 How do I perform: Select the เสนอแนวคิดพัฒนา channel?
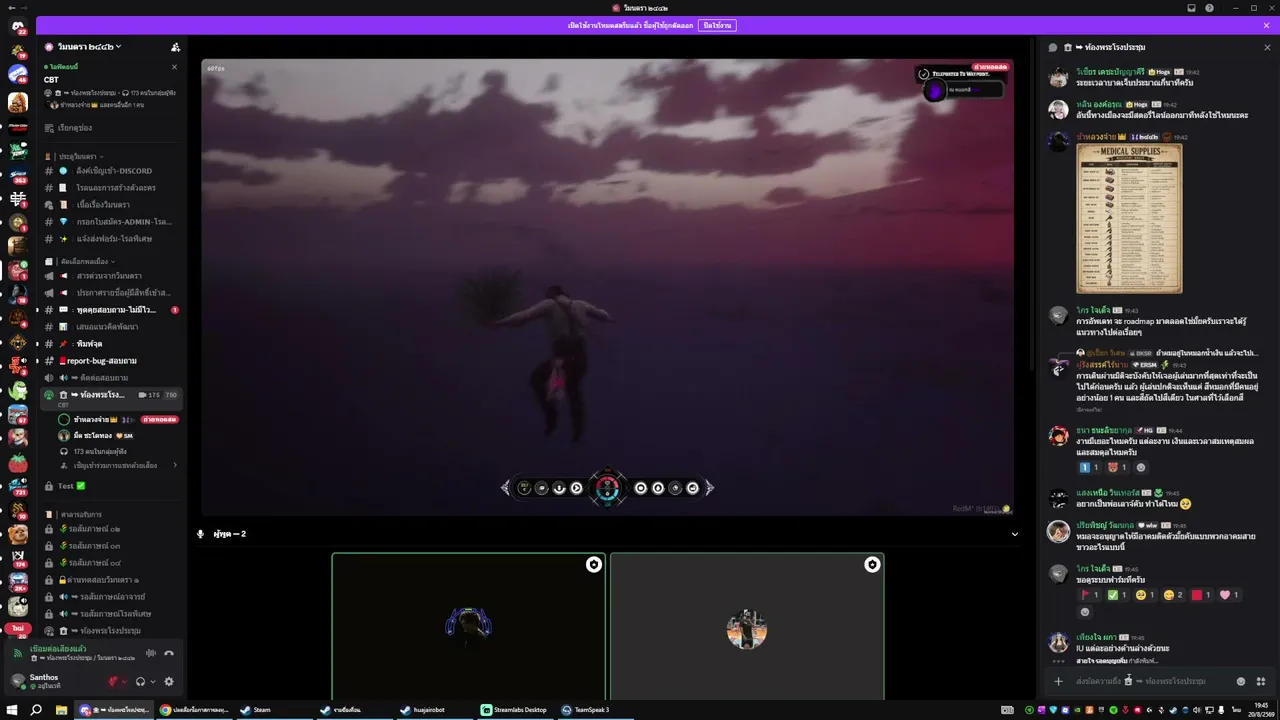pyautogui.click(x=111, y=327)
